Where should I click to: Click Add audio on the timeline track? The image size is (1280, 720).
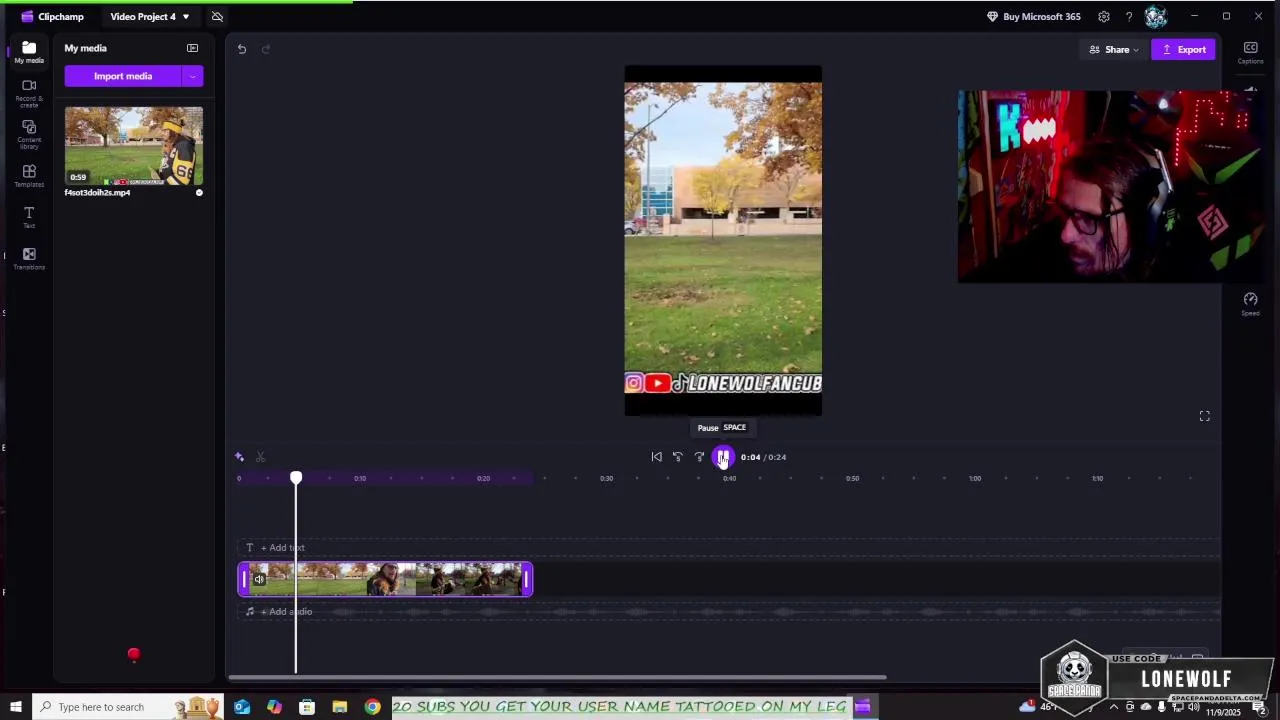point(287,611)
